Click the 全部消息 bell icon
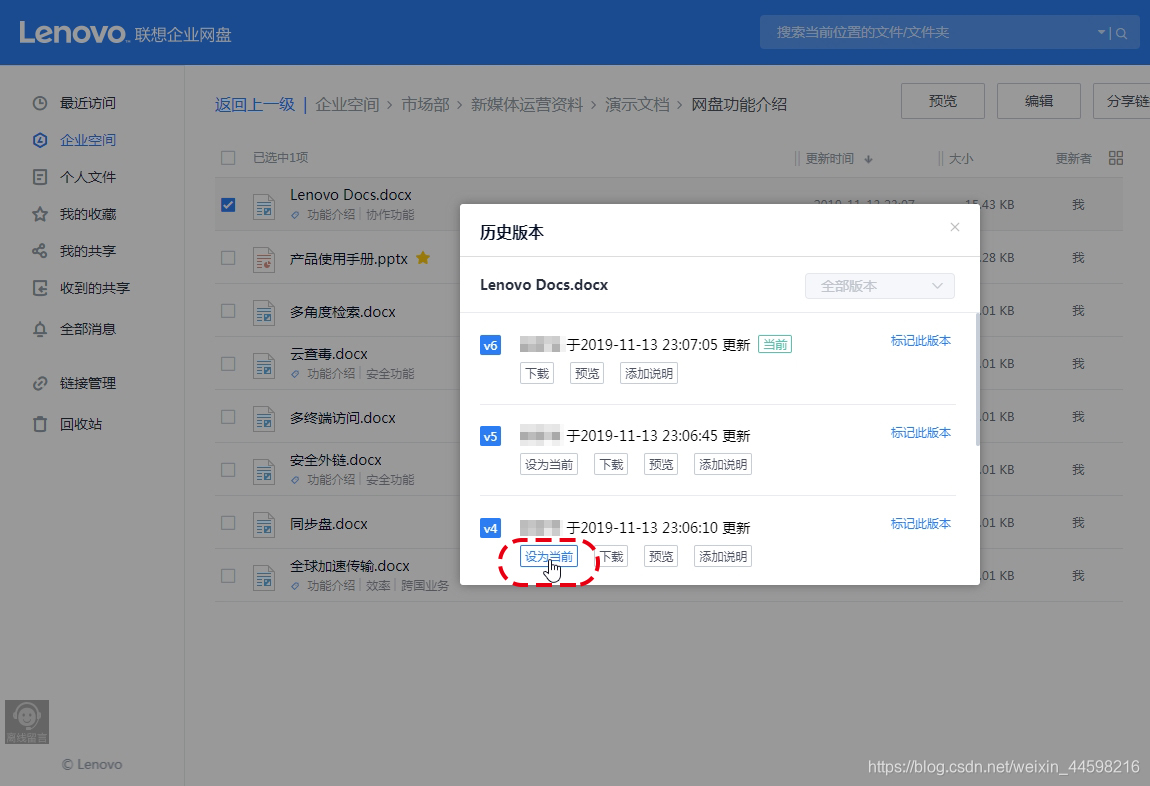Image resolution: width=1150 pixels, height=786 pixels. (x=40, y=329)
